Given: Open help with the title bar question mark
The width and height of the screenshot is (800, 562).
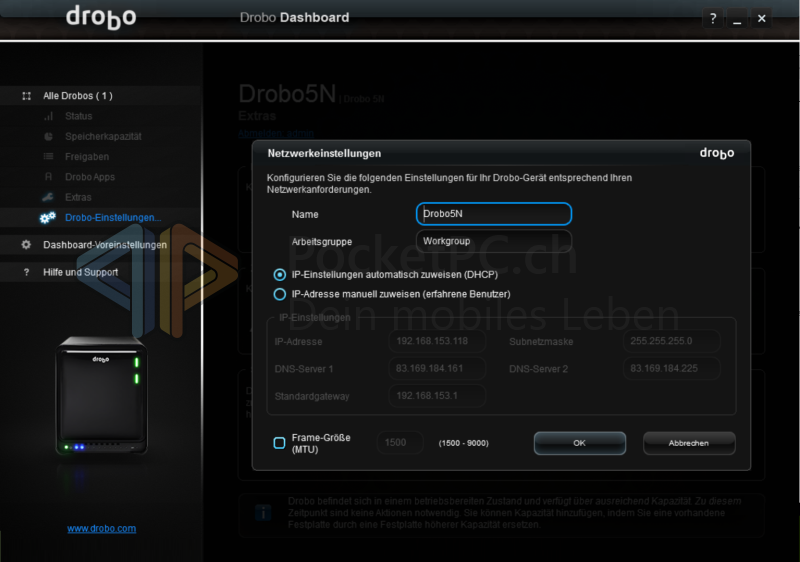Looking at the screenshot, I should [713, 19].
